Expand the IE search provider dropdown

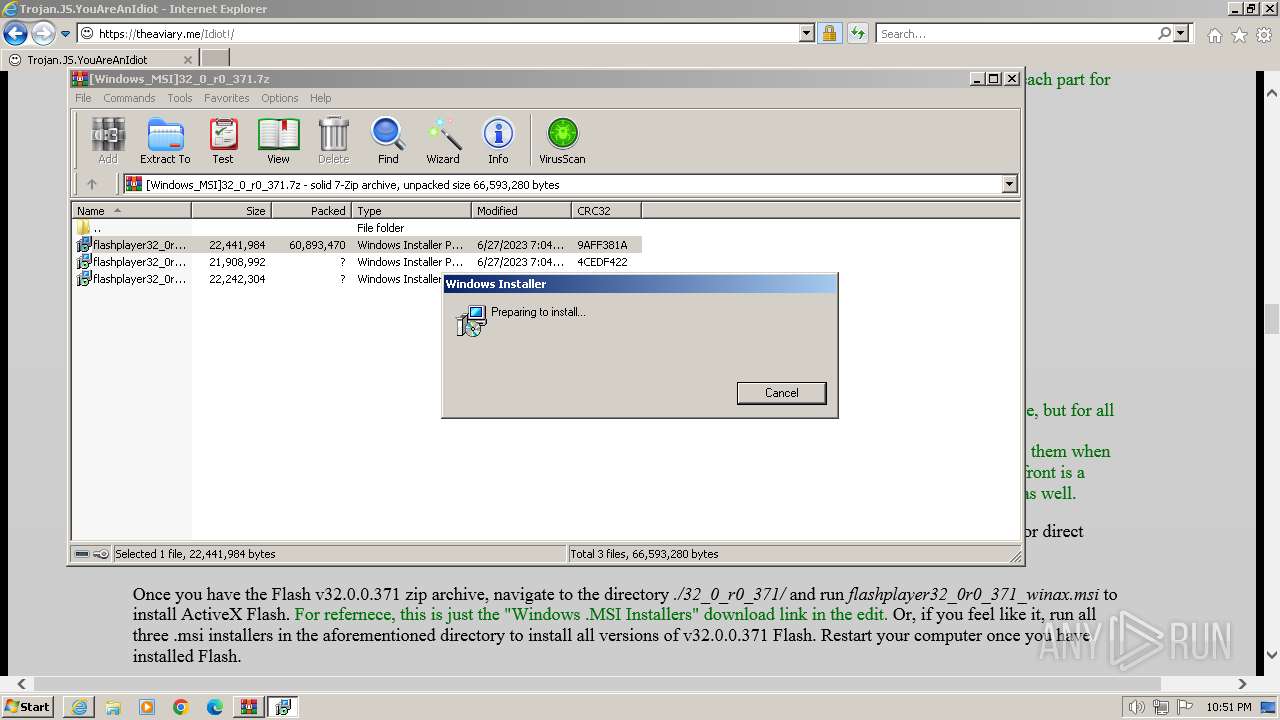pos(1181,34)
